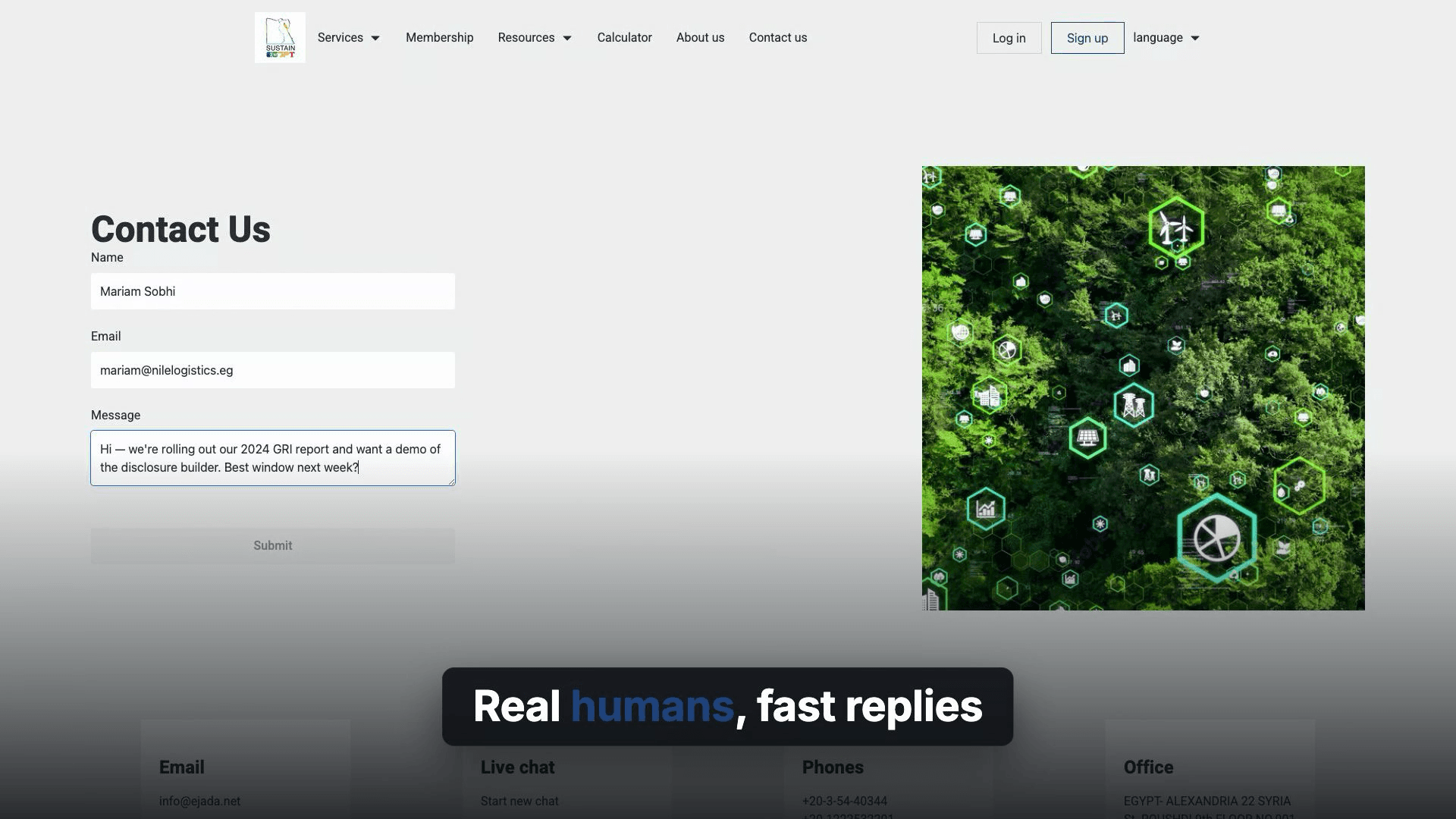Go to the Membership page
The height and width of the screenshot is (819, 1456).
click(x=439, y=37)
